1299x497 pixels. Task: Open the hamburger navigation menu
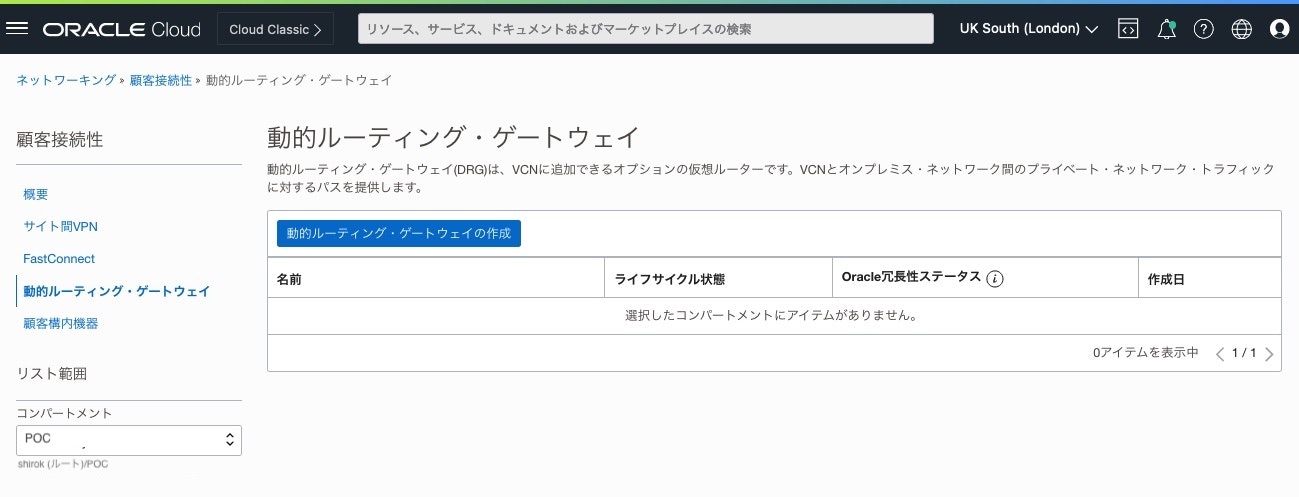pyautogui.click(x=17, y=29)
